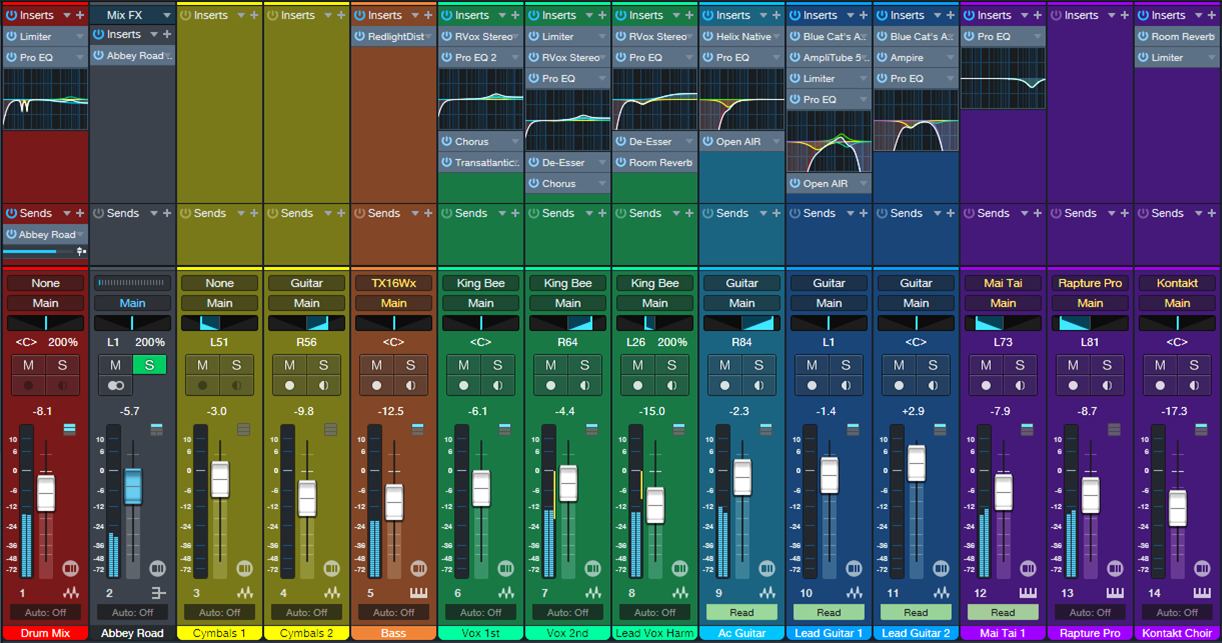The image size is (1222, 643).
Task: Open the EQ curve thumbnail on Lead Guitar 1
Action: pos(829,141)
